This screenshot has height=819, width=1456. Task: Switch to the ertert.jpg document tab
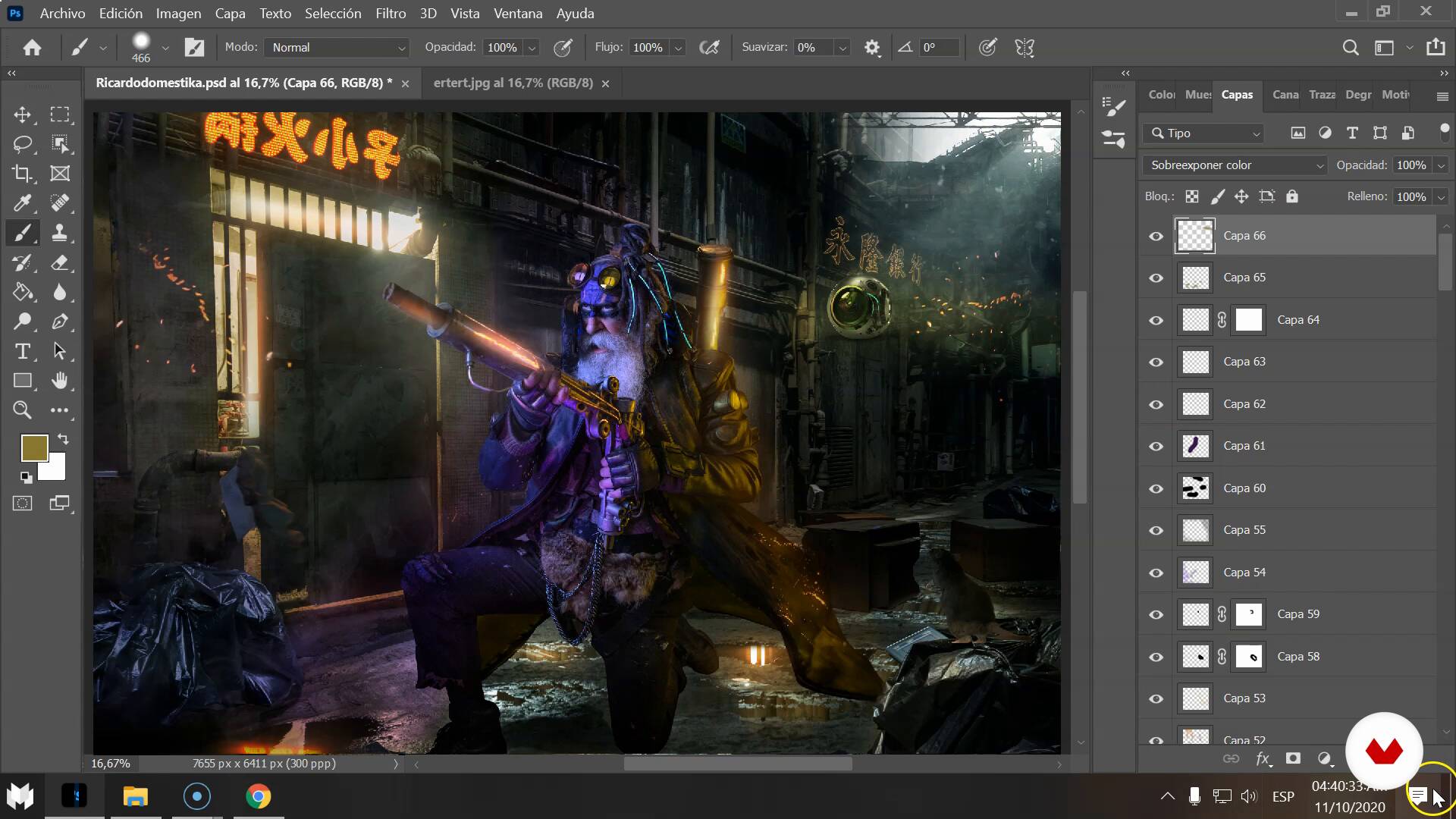(x=513, y=83)
